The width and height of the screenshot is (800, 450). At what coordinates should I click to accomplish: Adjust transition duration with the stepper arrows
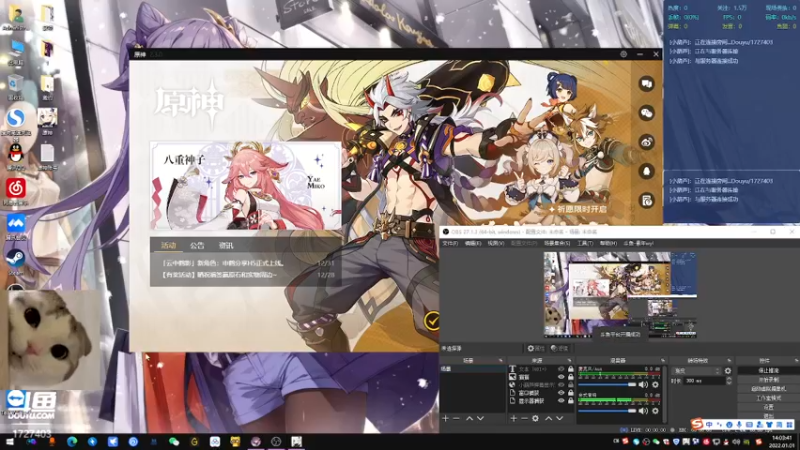[729, 381]
